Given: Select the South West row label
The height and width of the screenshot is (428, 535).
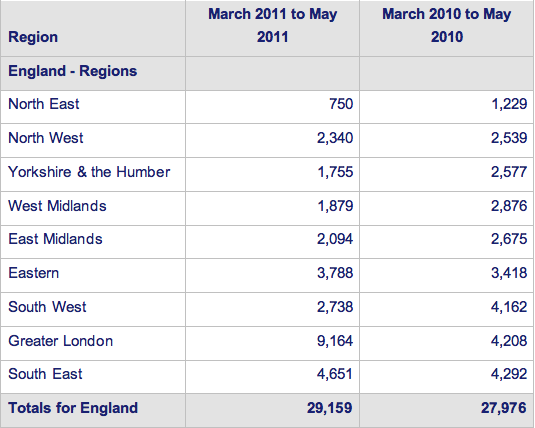Looking at the screenshot, I should tap(47, 307).
